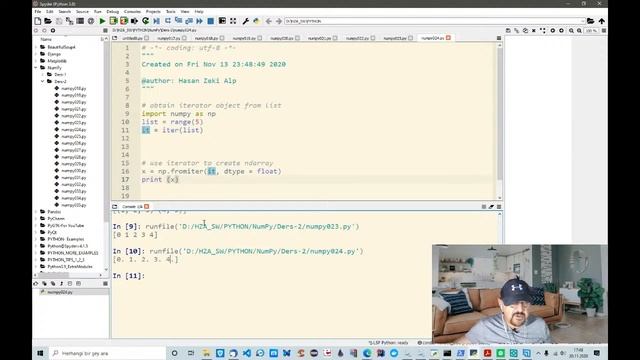This screenshot has width=640, height=360.
Task: Open the Tools menu
Action: (171, 11)
